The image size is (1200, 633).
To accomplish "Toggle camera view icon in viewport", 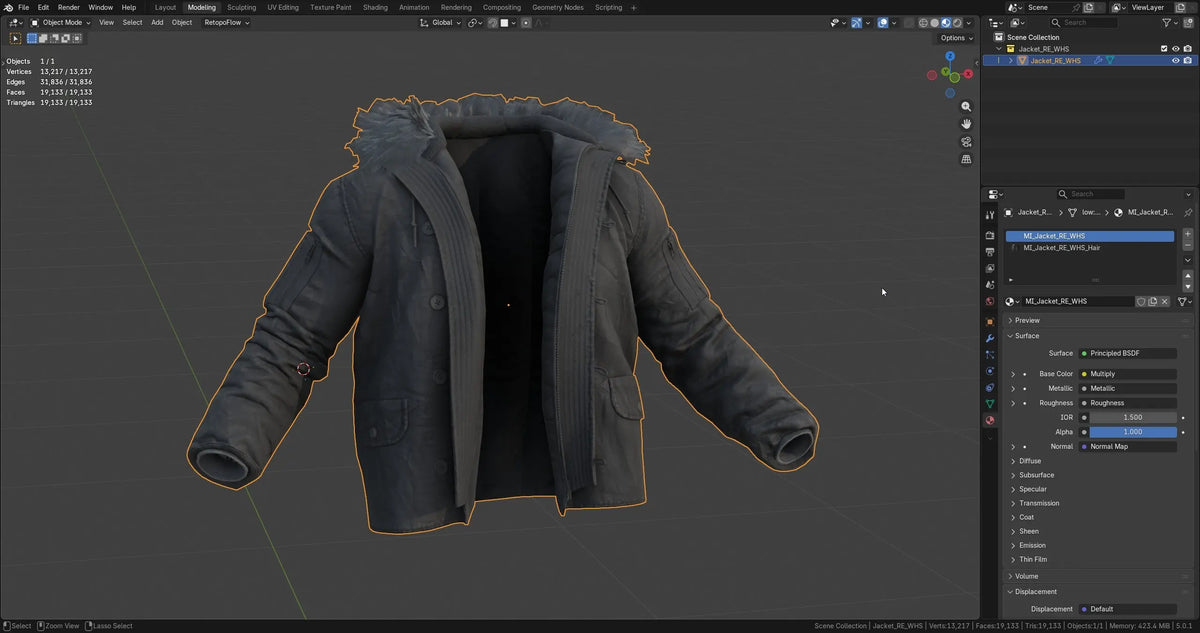I will [x=966, y=141].
